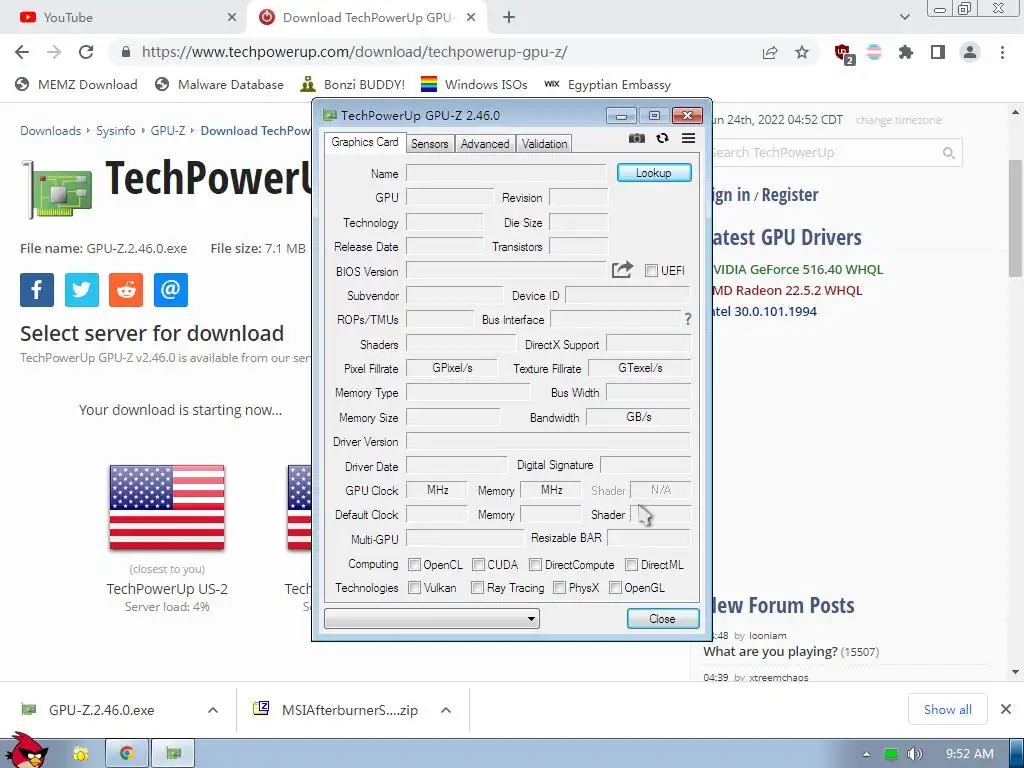Click the GPU Name field
The width and height of the screenshot is (1024, 768).
tap(506, 173)
